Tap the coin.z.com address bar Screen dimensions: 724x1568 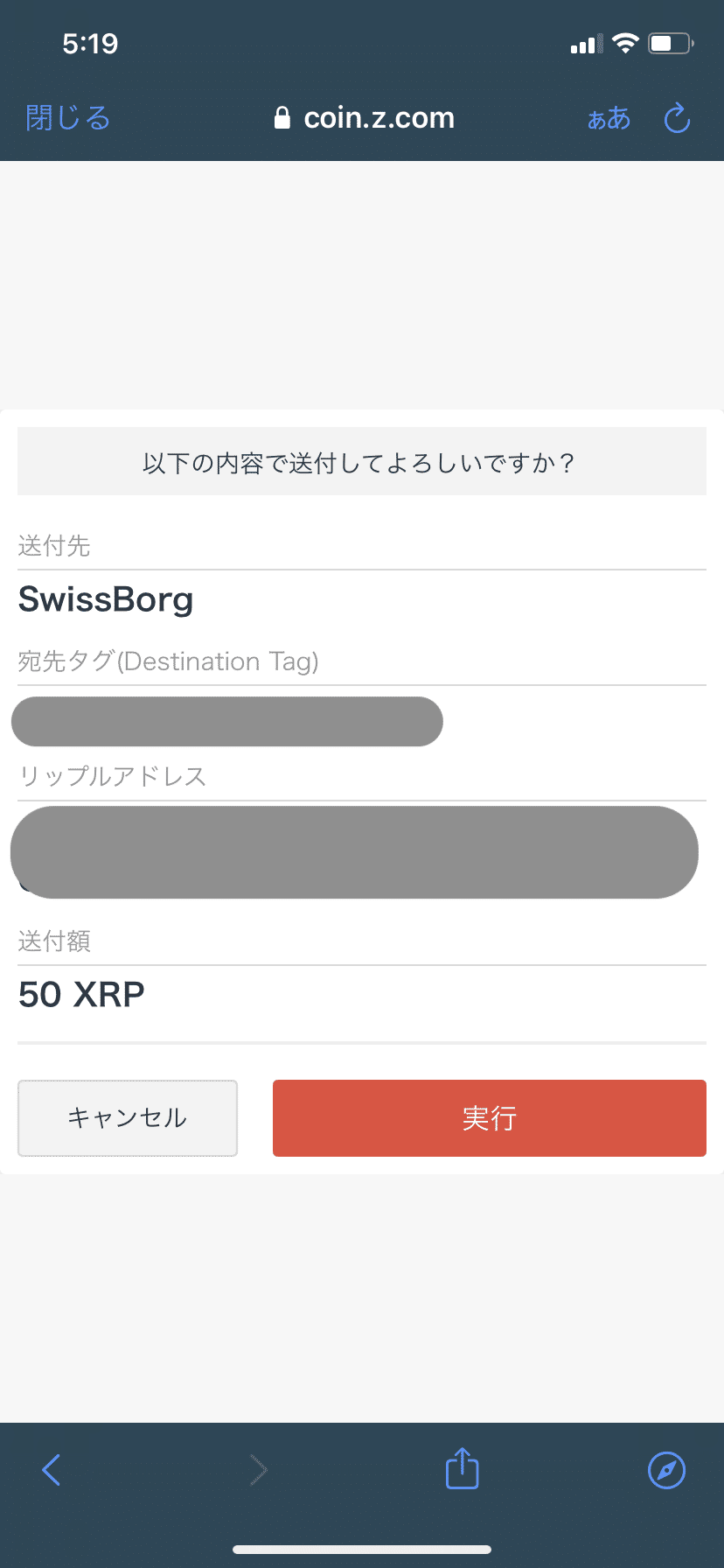378,118
